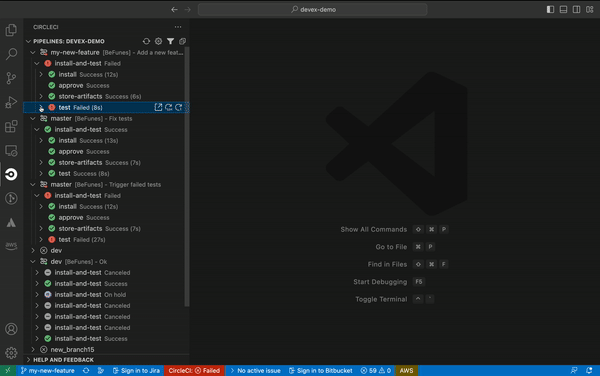Select store-artifacts Success (7s) under Fix tests
Screen dimensions: 600x376
click(x=104, y=163)
